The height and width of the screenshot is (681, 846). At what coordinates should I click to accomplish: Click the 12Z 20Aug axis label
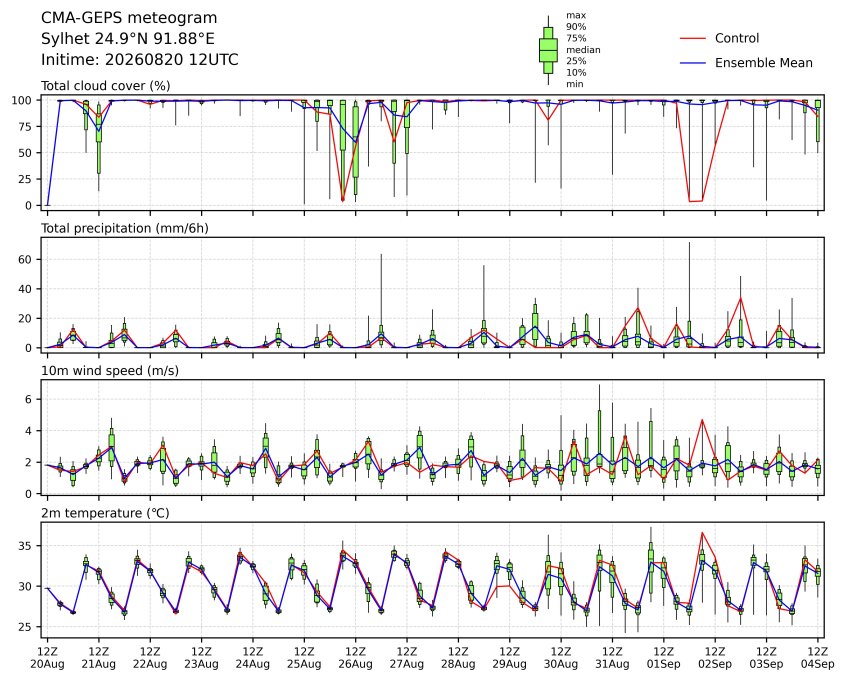pyautogui.click(x=47, y=658)
